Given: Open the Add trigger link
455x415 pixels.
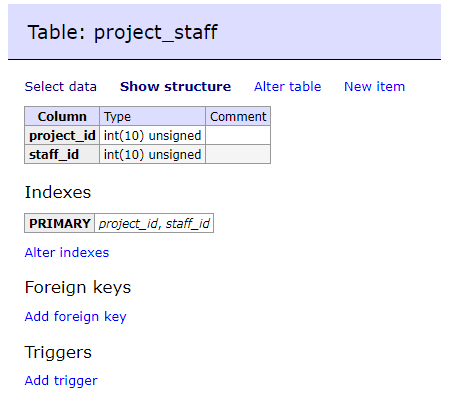Looking at the screenshot, I should (x=61, y=380).
